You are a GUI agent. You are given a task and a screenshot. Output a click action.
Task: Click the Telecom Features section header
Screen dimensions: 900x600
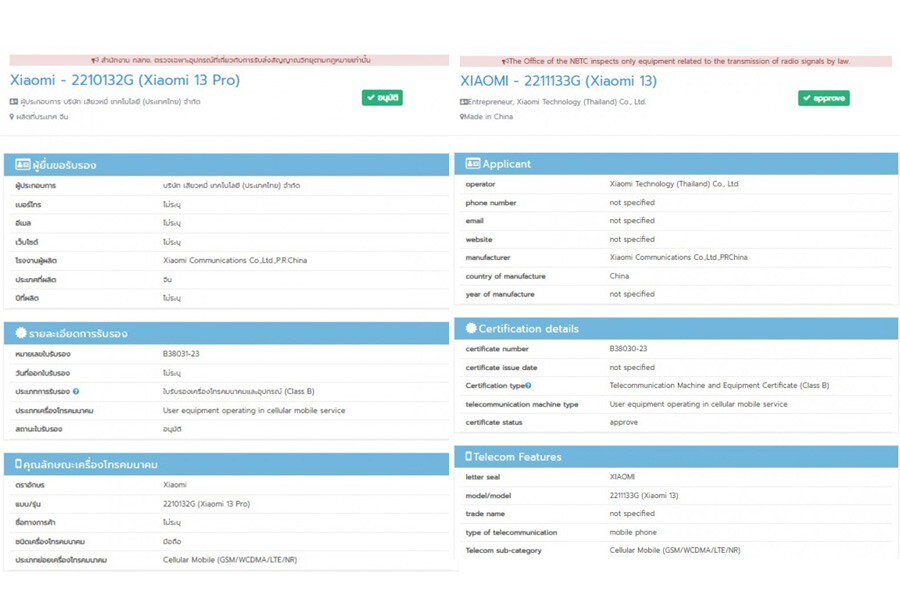(x=676, y=457)
